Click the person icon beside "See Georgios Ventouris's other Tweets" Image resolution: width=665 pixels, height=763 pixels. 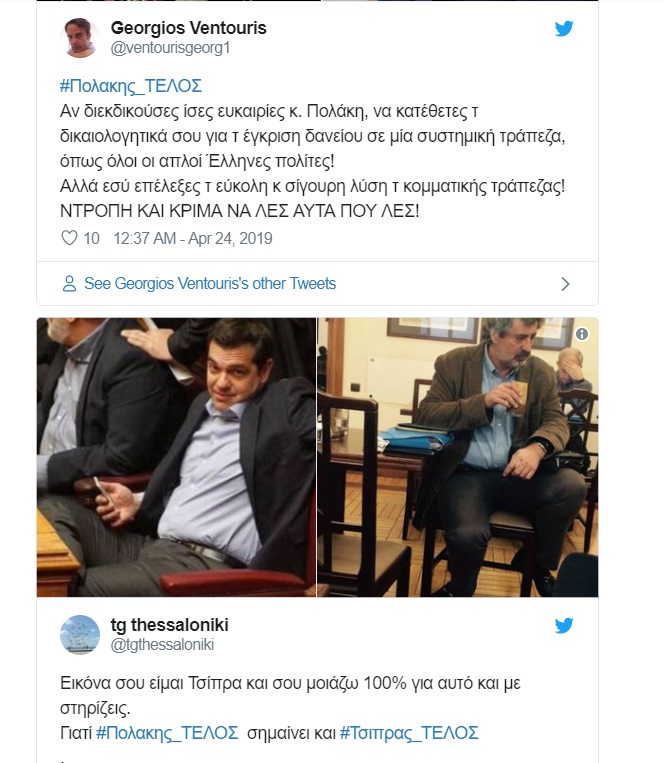tap(69, 284)
